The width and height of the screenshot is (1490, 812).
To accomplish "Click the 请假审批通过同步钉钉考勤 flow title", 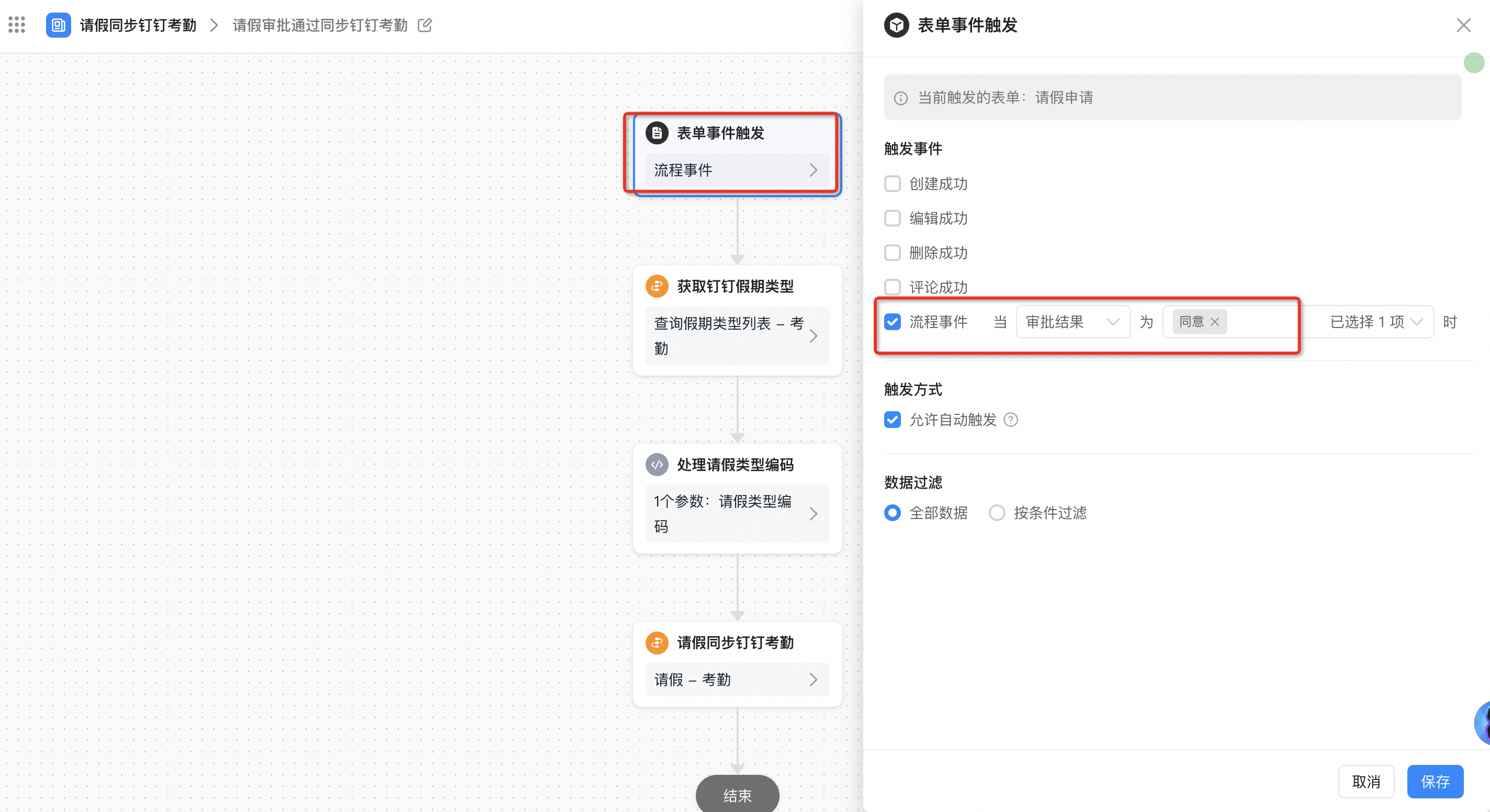I will pos(320,25).
